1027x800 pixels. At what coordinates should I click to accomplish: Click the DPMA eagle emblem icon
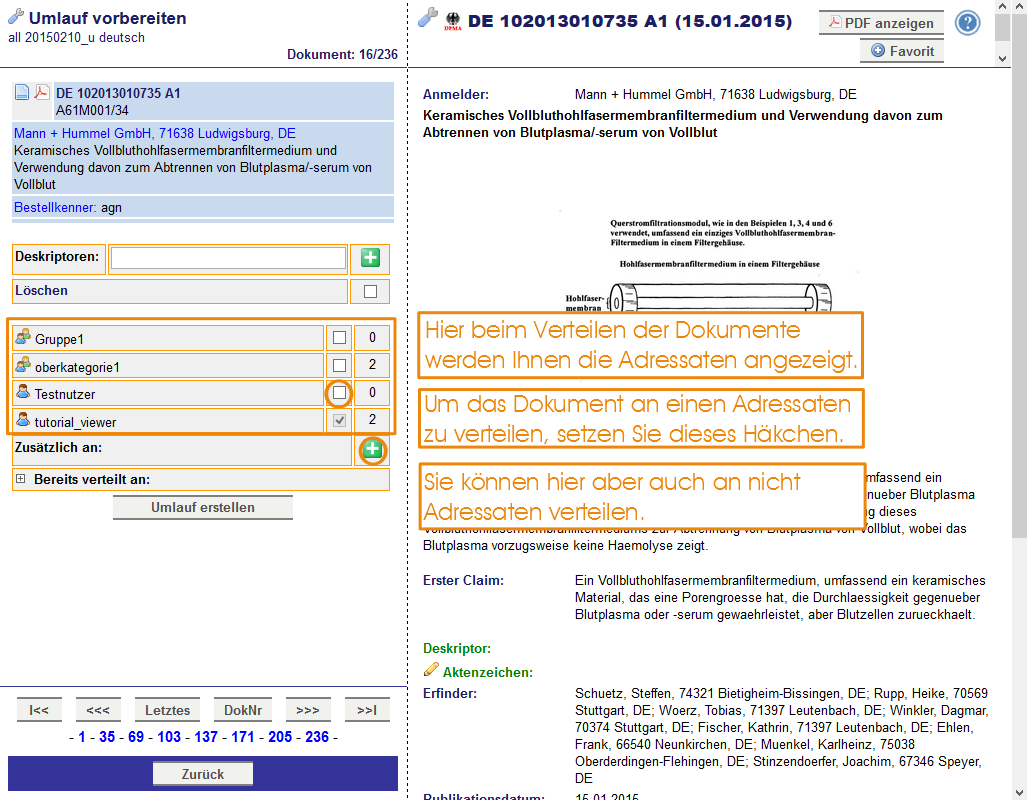(x=453, y=22)
